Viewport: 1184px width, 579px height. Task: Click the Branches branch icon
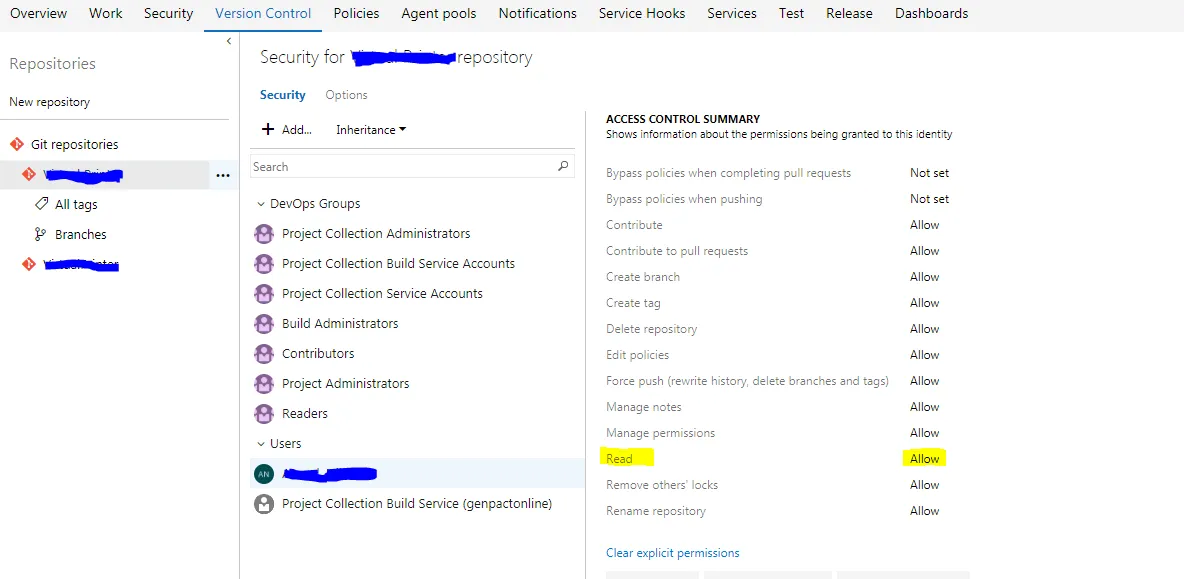41,234
